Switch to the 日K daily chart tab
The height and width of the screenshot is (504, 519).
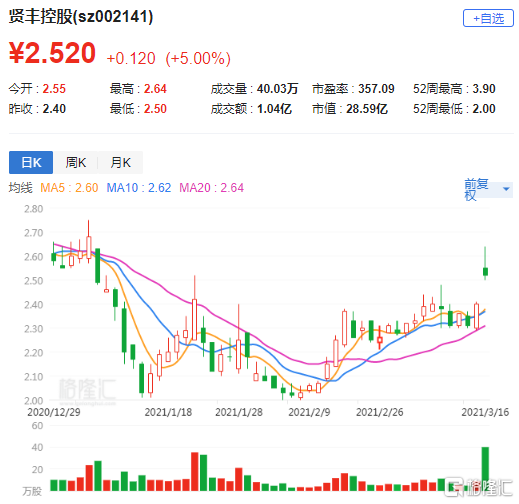coord(31,162)
